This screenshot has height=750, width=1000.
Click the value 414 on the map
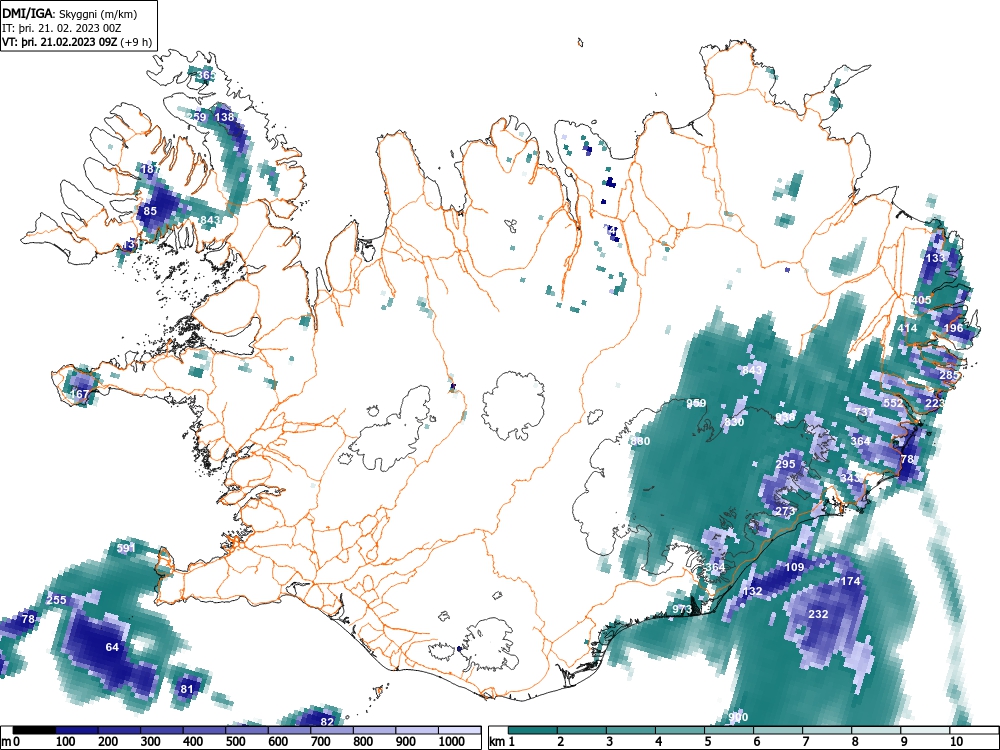point(907,328)
